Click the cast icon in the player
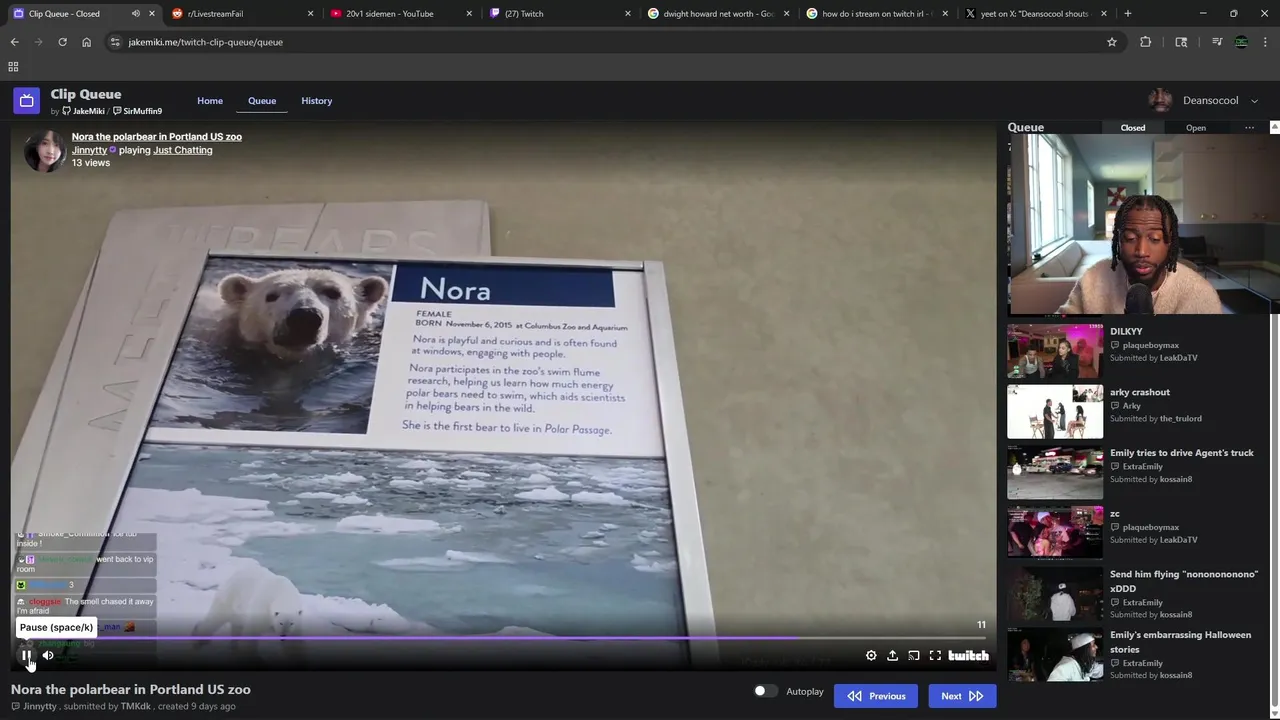 coord(914,656)
